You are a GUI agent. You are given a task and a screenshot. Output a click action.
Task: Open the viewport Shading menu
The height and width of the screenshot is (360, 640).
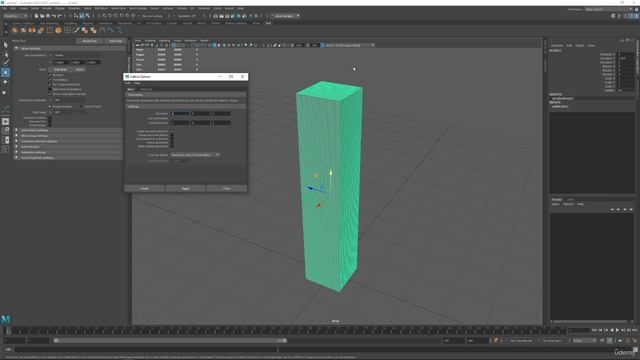pyautogui.click(x=150, y=41)
